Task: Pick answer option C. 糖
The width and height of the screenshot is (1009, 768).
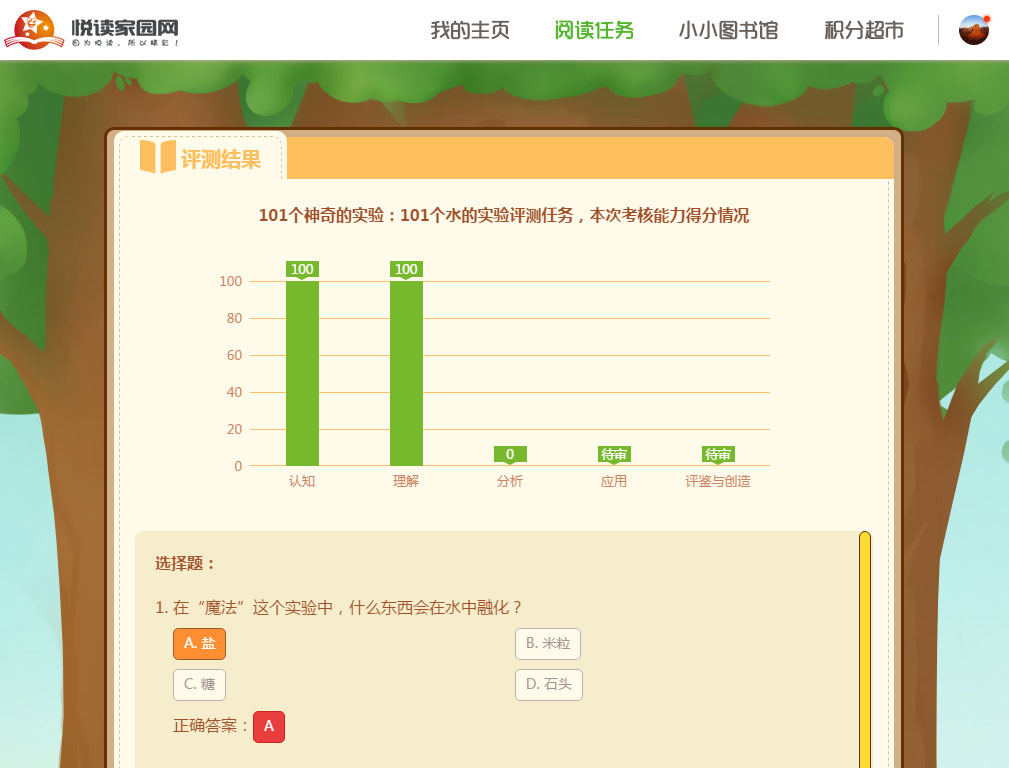Action: point(199,685)
